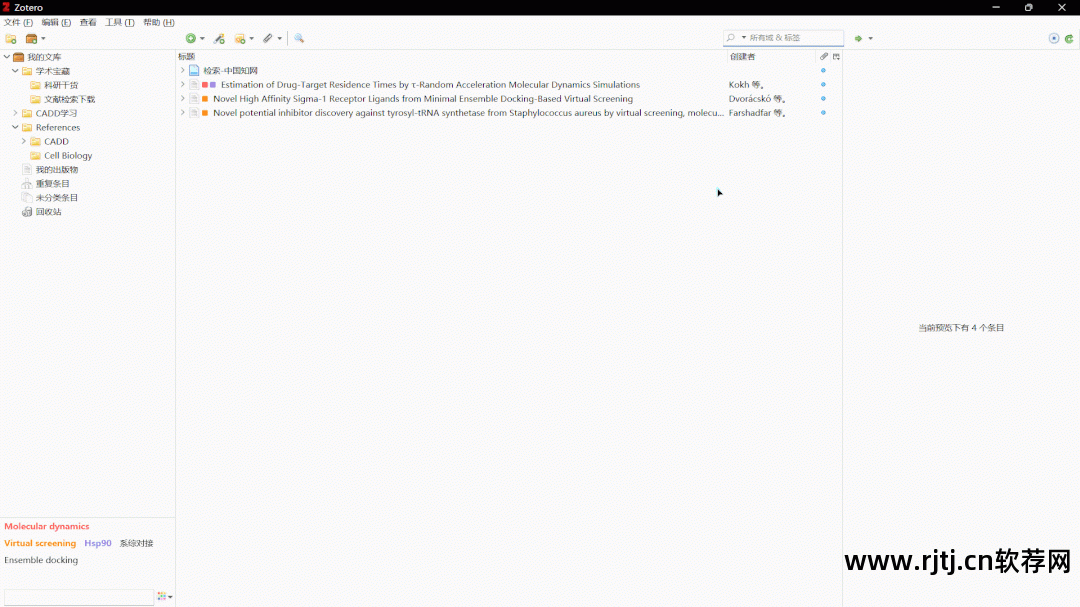Open the 编辑 (E) menu
The image size is (1080, 607).
(56, 22)
